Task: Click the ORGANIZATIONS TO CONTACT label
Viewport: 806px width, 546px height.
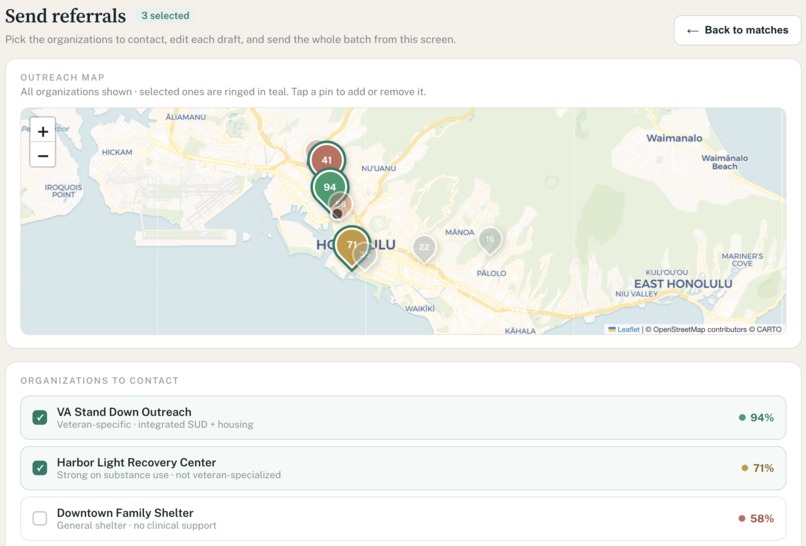Action: tap(99, 380)
